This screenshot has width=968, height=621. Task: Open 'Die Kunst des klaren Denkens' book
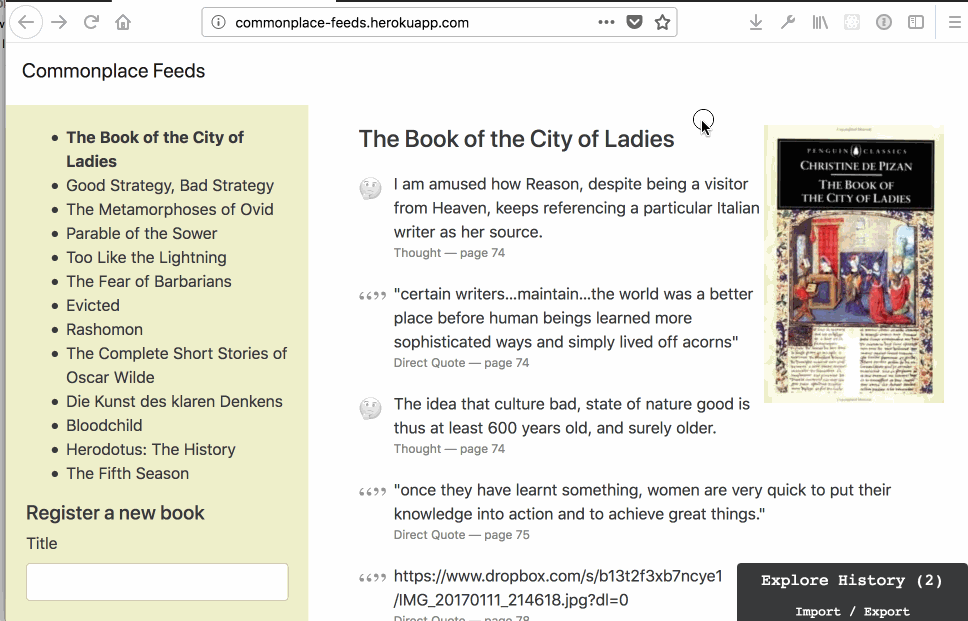[x=174, y=402]
